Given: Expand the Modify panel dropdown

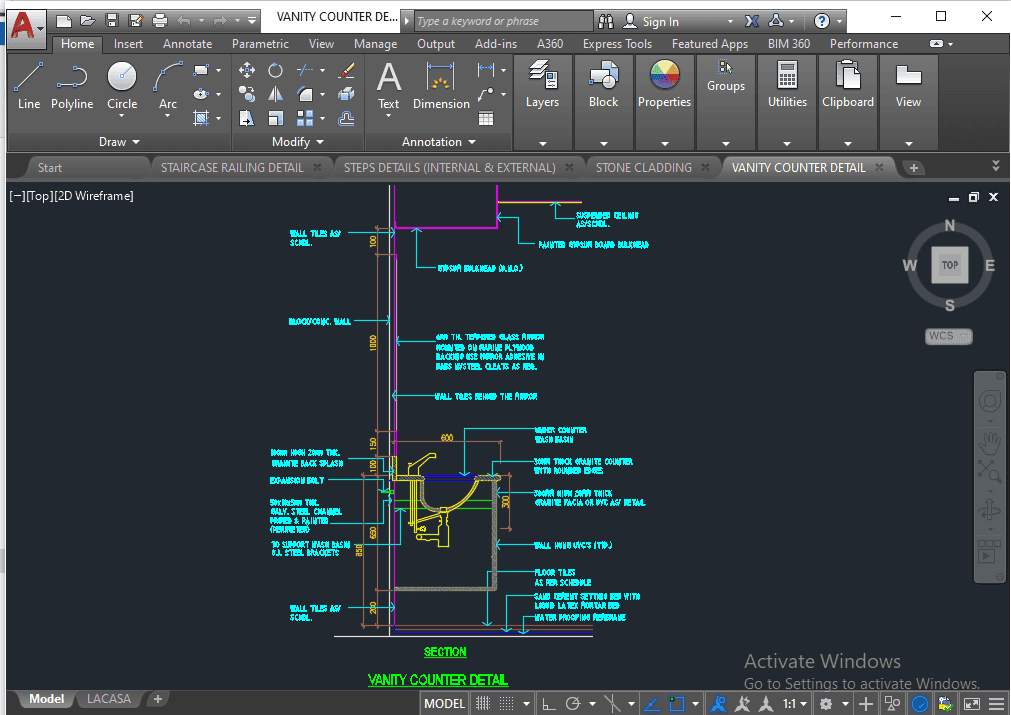Looking at the screenshot, I should coord(297,142).
